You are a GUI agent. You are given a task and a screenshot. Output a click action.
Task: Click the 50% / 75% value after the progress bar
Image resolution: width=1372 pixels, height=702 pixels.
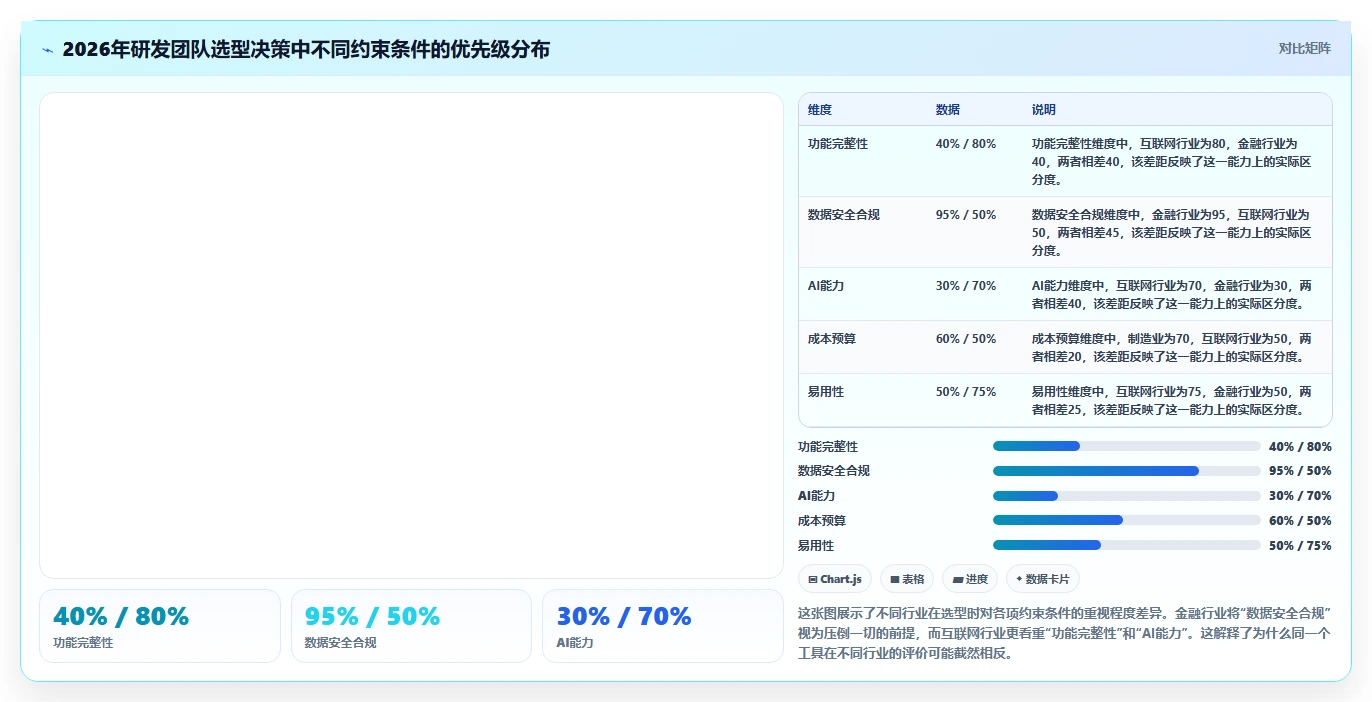1300,546
